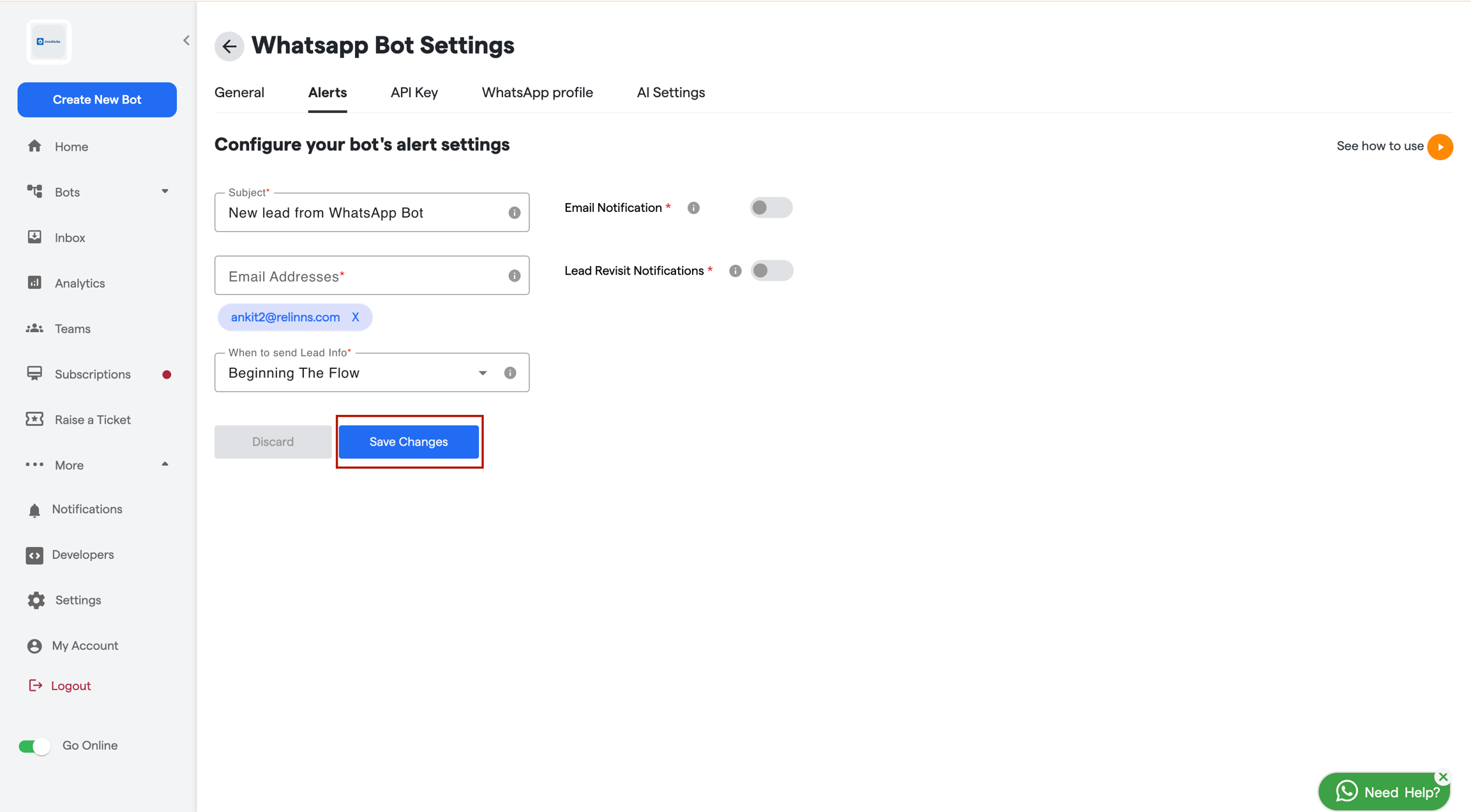
Task: Click the back arrow beside Whatsapp Bot Settings
Action: (229, 46)
